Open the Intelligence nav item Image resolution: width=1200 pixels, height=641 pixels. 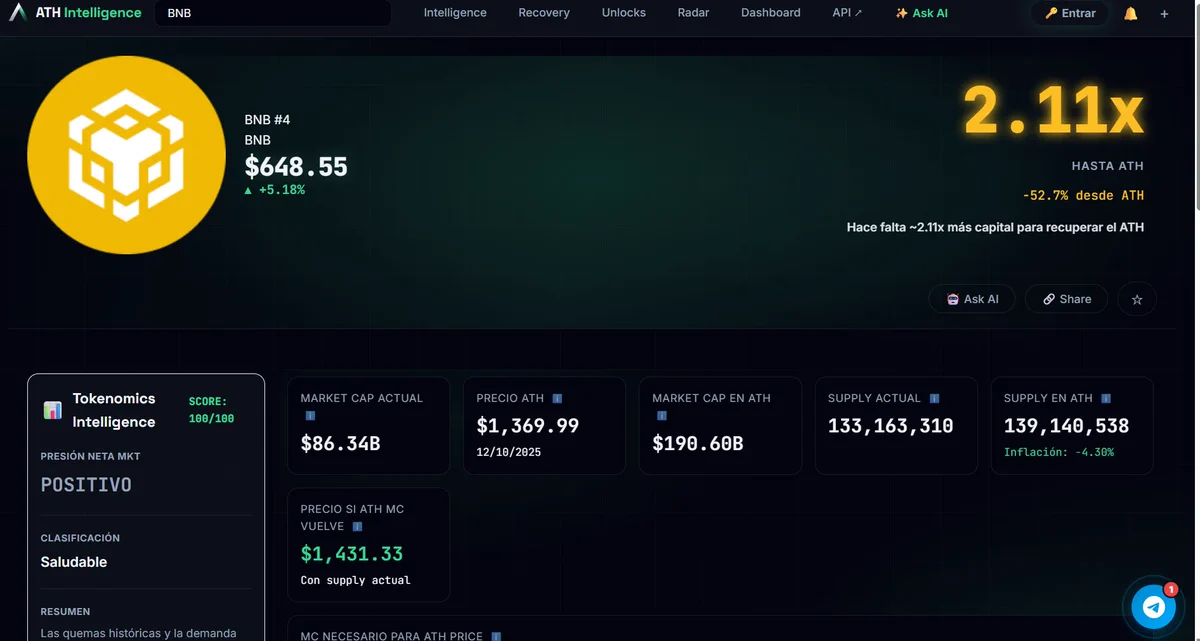[455, 13]
